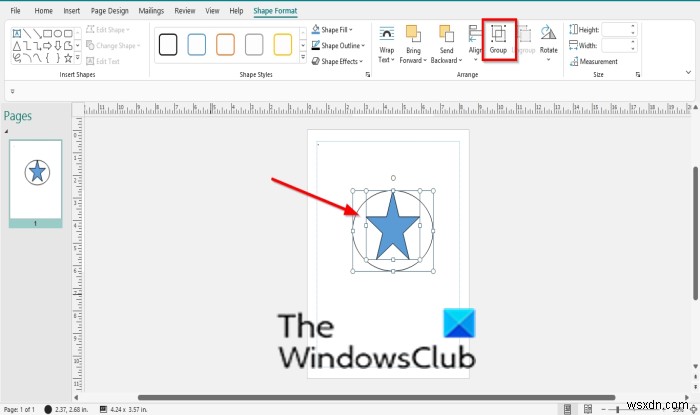Click the Ungroup button
The width and height of the screenshot is (700, 415).
pyautogui.click(x=524, y=39)
